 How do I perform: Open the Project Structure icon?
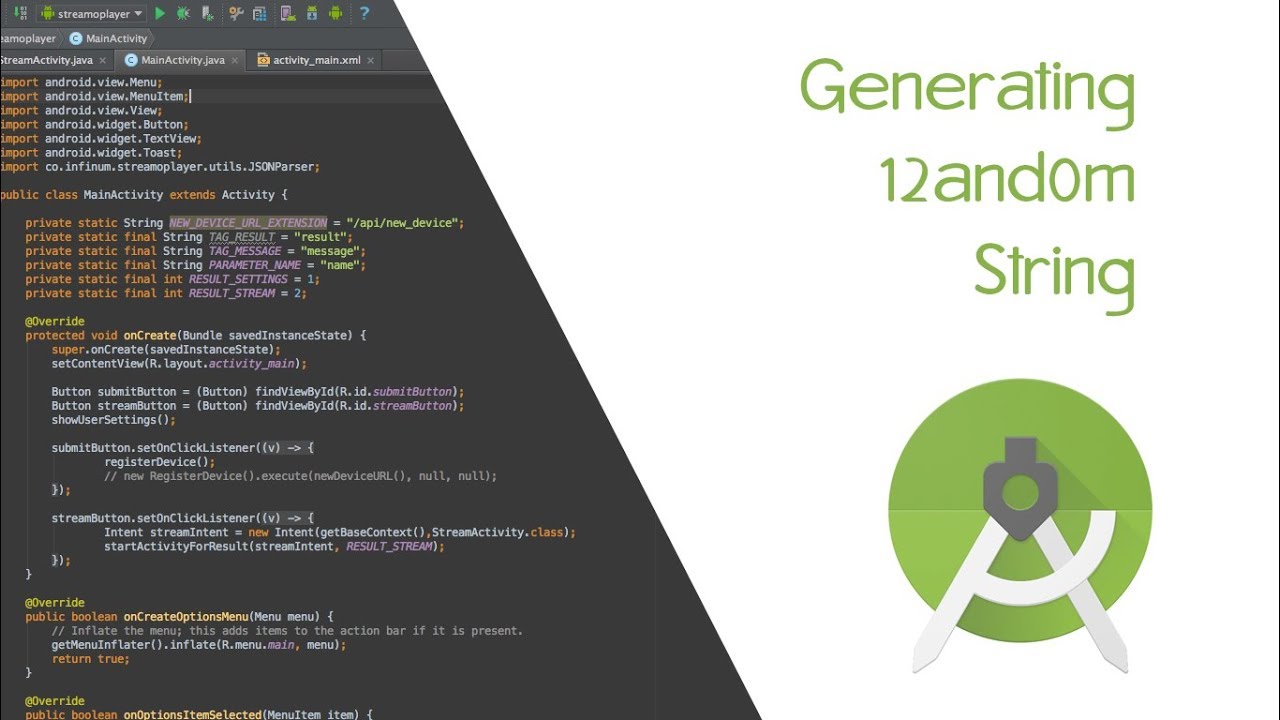tap(260, 14)
